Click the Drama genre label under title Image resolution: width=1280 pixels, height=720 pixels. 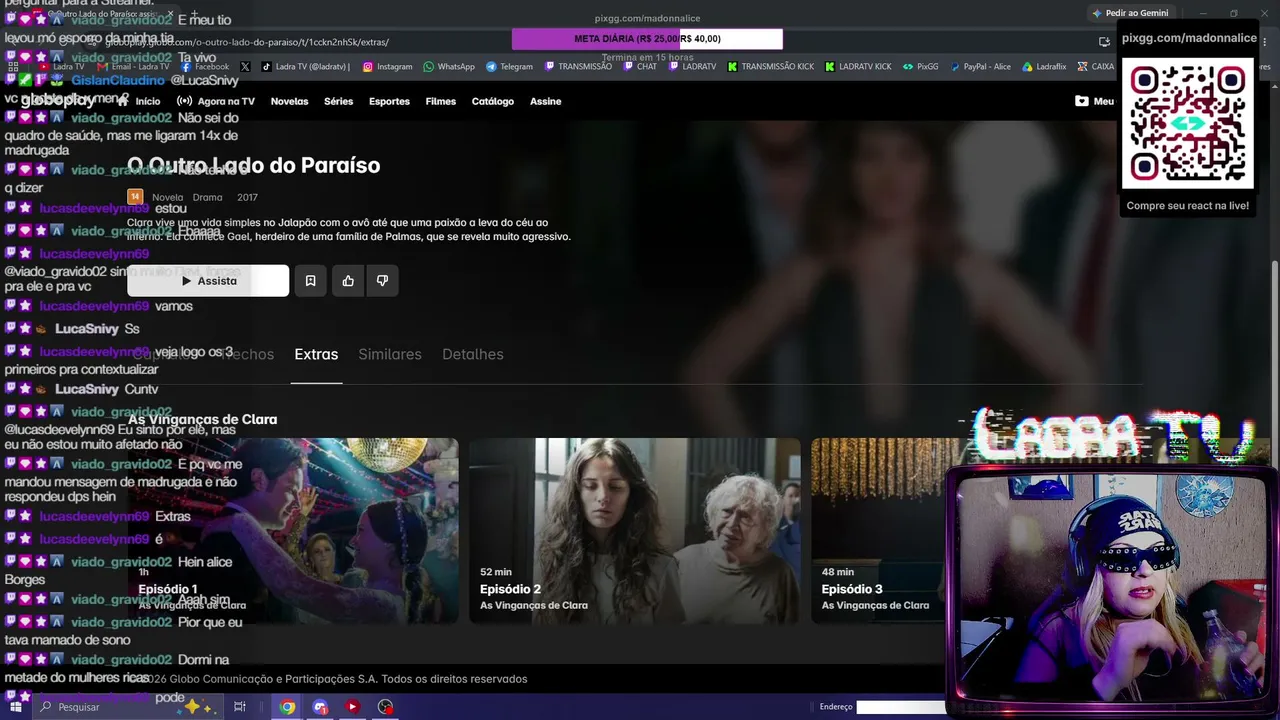[208, 197]
